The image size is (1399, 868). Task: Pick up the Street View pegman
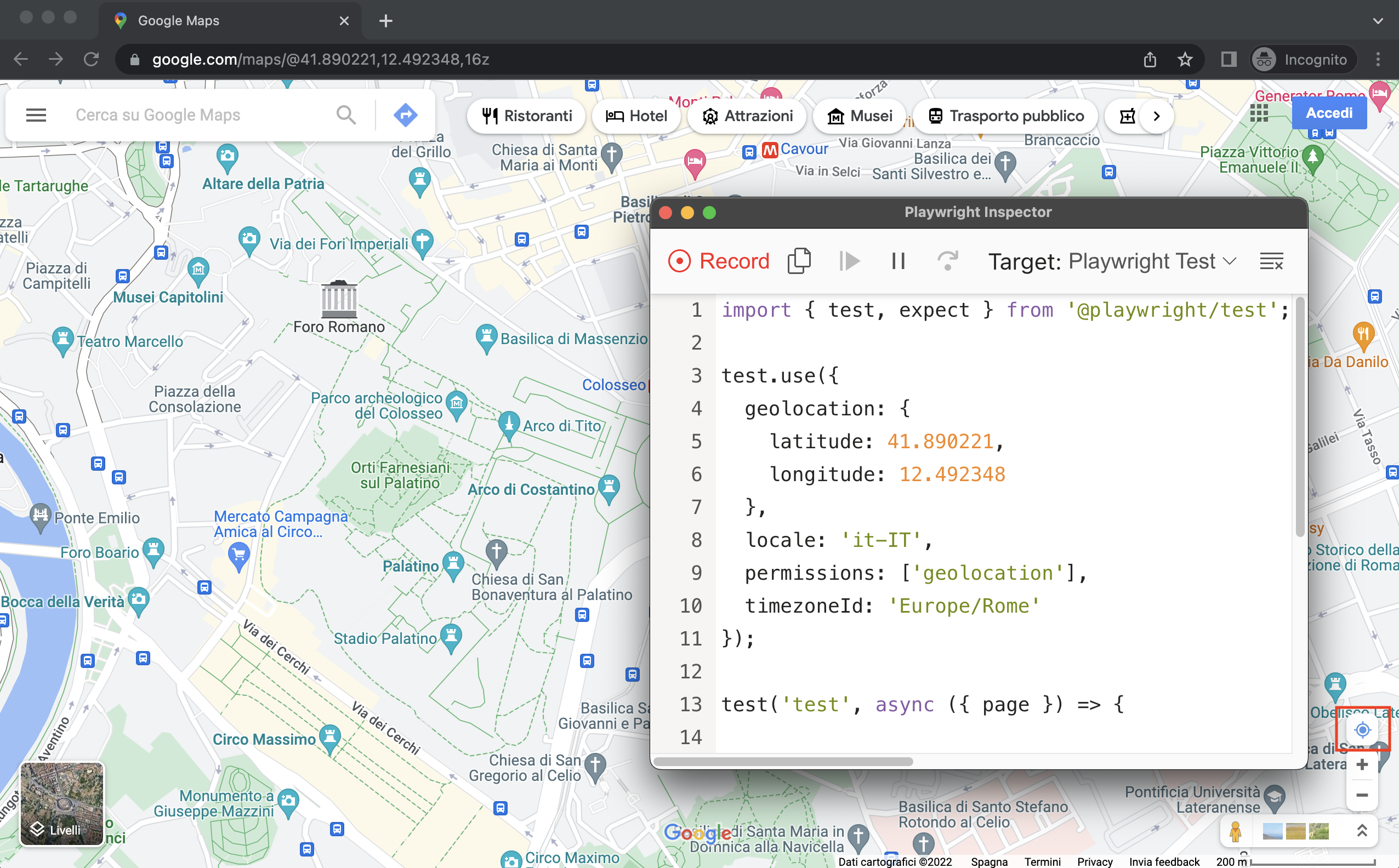click(1235, 831)
